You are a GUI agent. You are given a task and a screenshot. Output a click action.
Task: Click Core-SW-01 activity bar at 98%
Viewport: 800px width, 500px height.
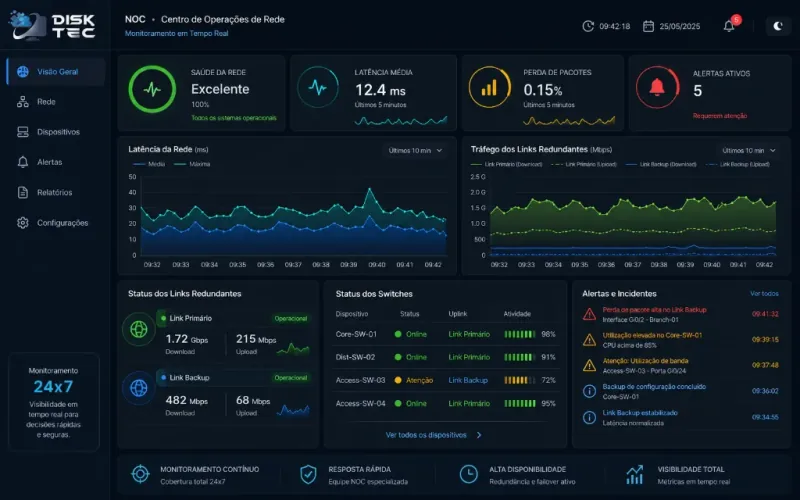pos(519,334)
